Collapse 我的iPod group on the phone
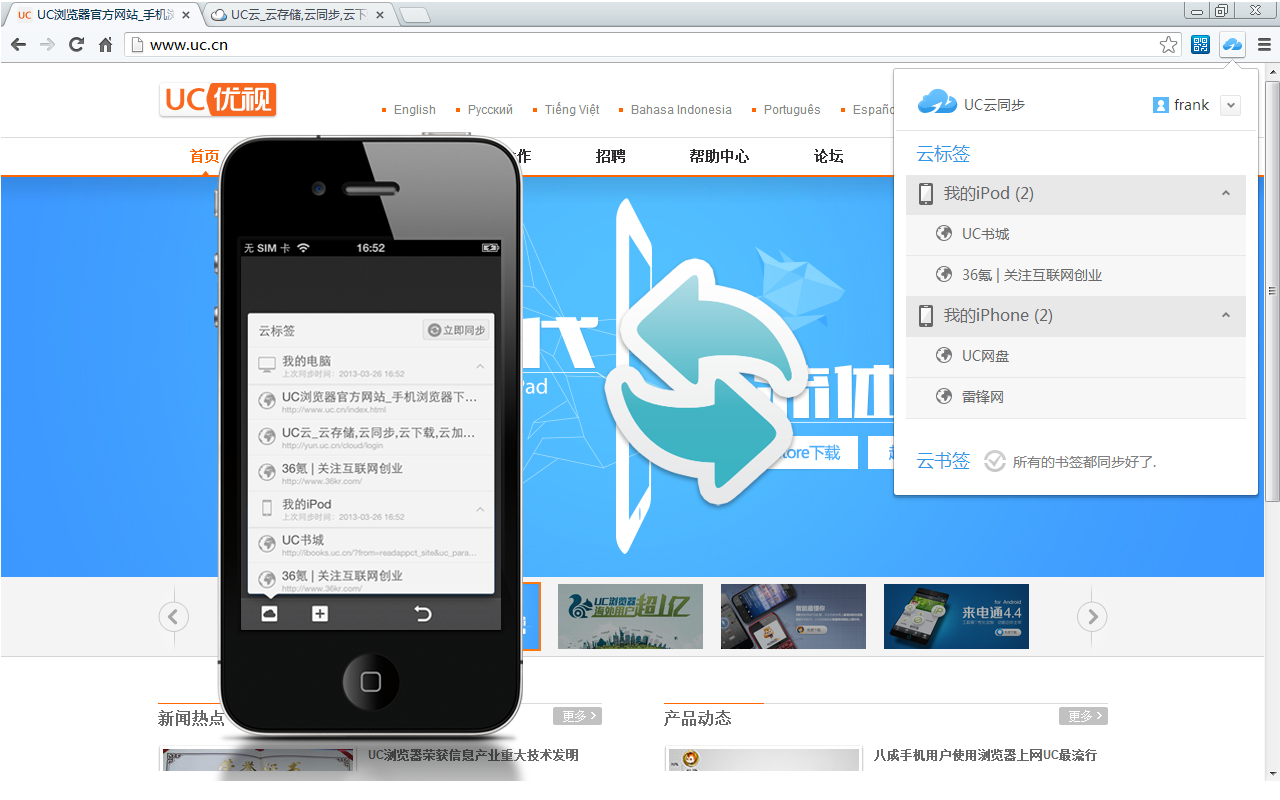1280x800 pixels. pos(480,509)
